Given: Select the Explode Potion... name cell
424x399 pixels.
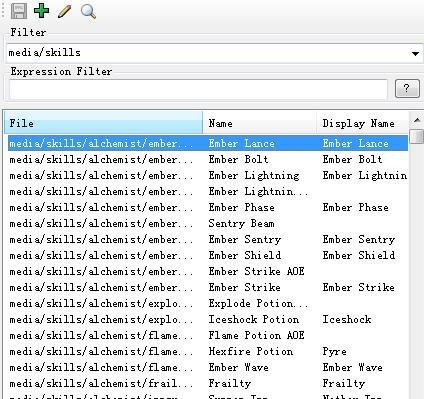Looking at the screenshot, I should [258, 304].
